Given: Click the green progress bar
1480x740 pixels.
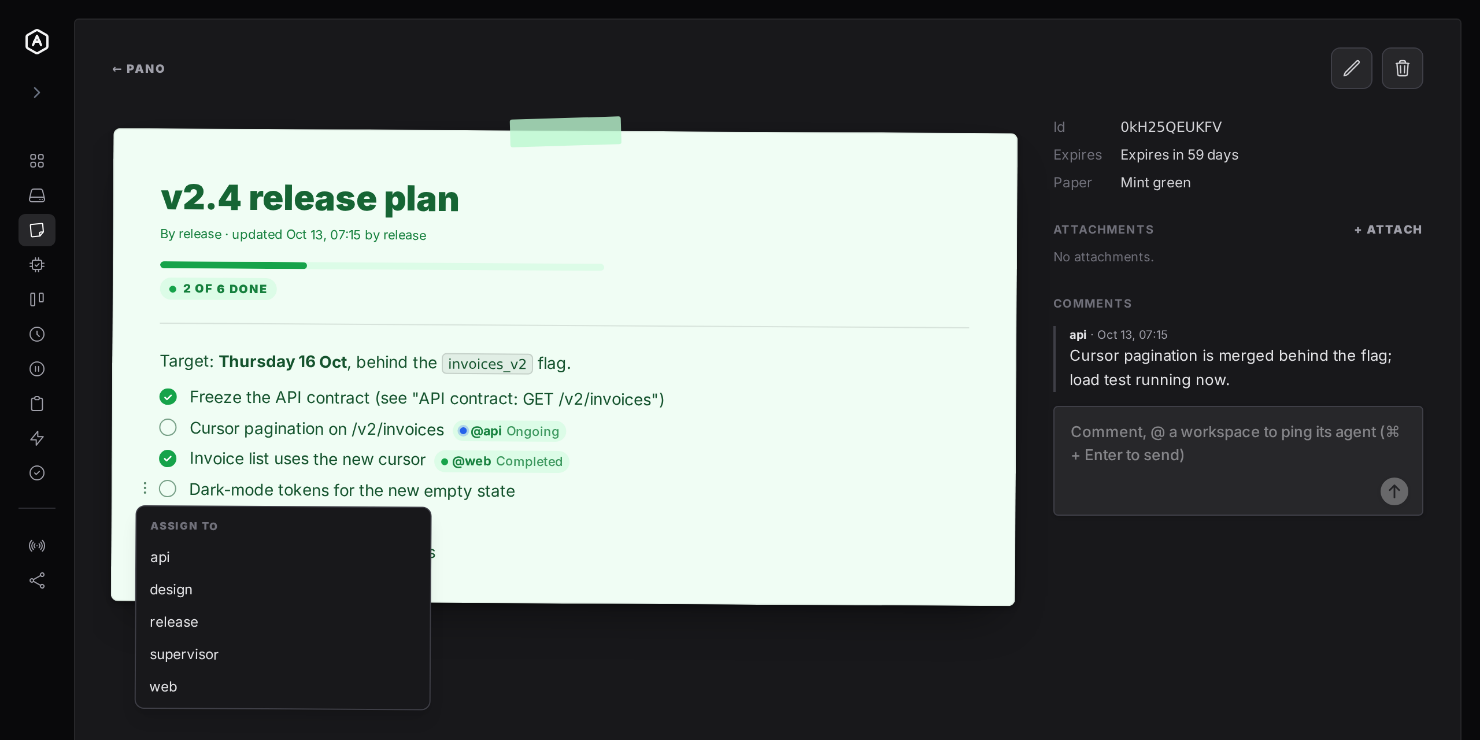Looking at the screenshot, I should click(x=382, y=266).
